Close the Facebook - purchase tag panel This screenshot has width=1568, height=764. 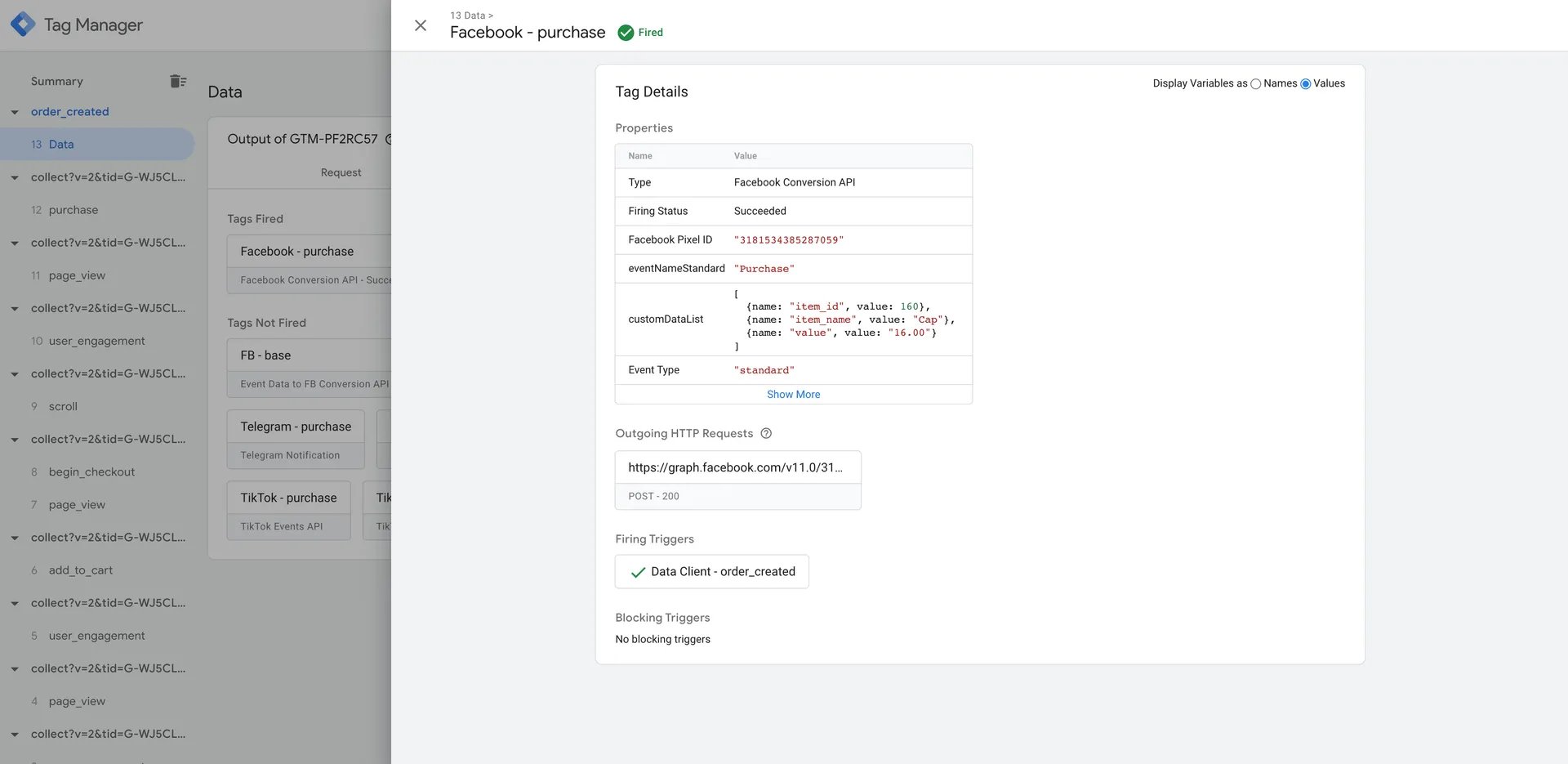[421, 25]
